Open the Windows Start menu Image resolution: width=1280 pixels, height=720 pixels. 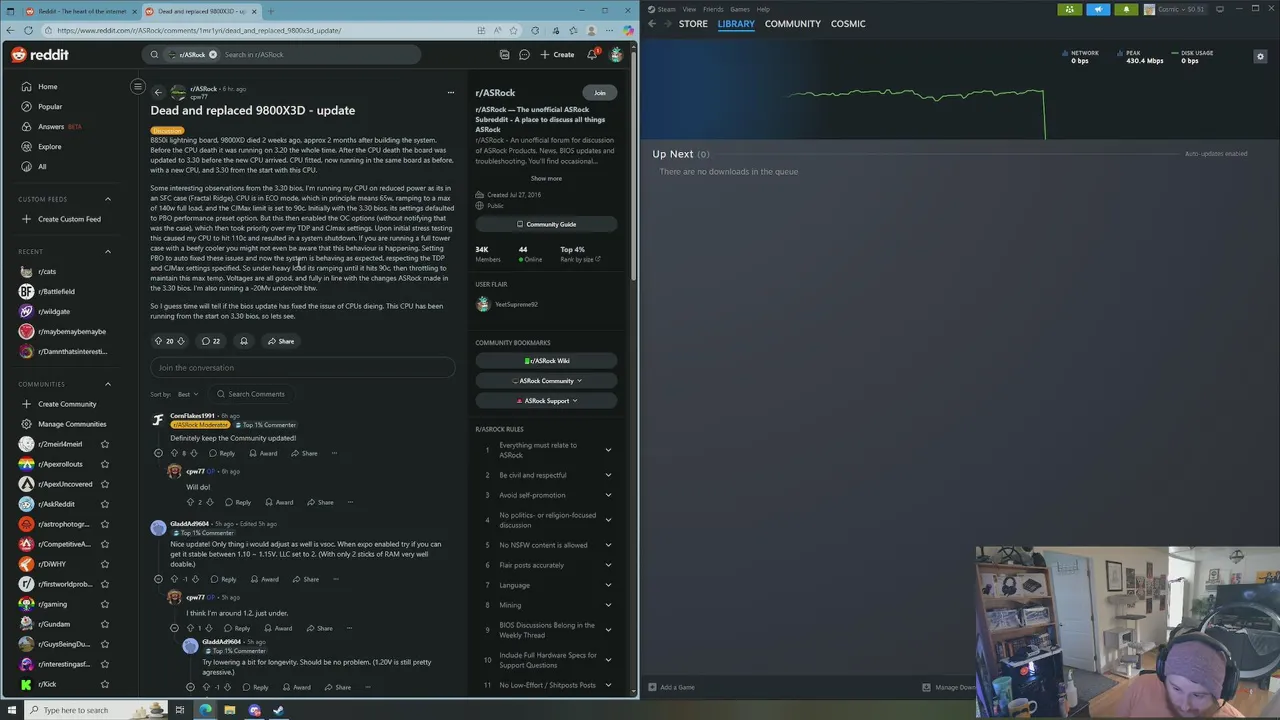(x=11, y=710)
